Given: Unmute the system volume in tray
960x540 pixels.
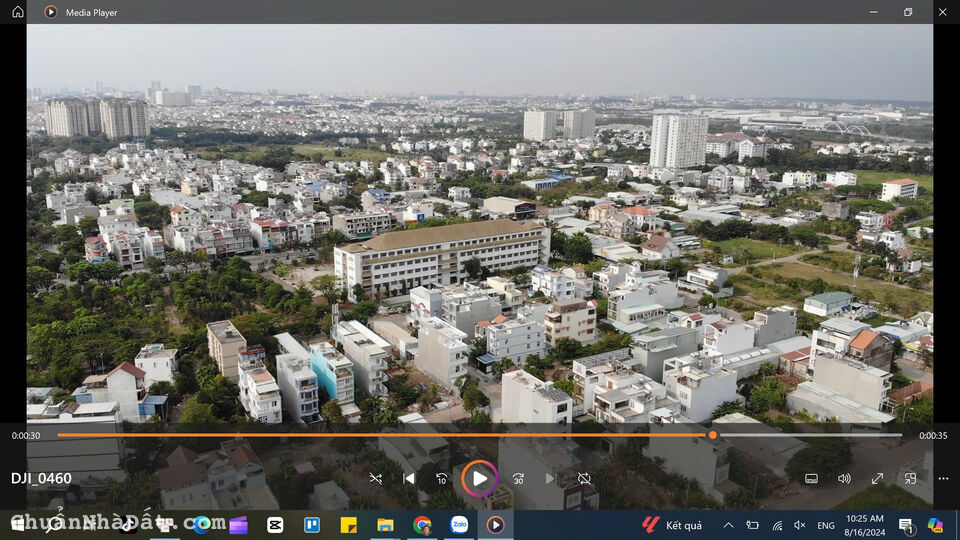Looking at the screenshot, I should (800, 525).
